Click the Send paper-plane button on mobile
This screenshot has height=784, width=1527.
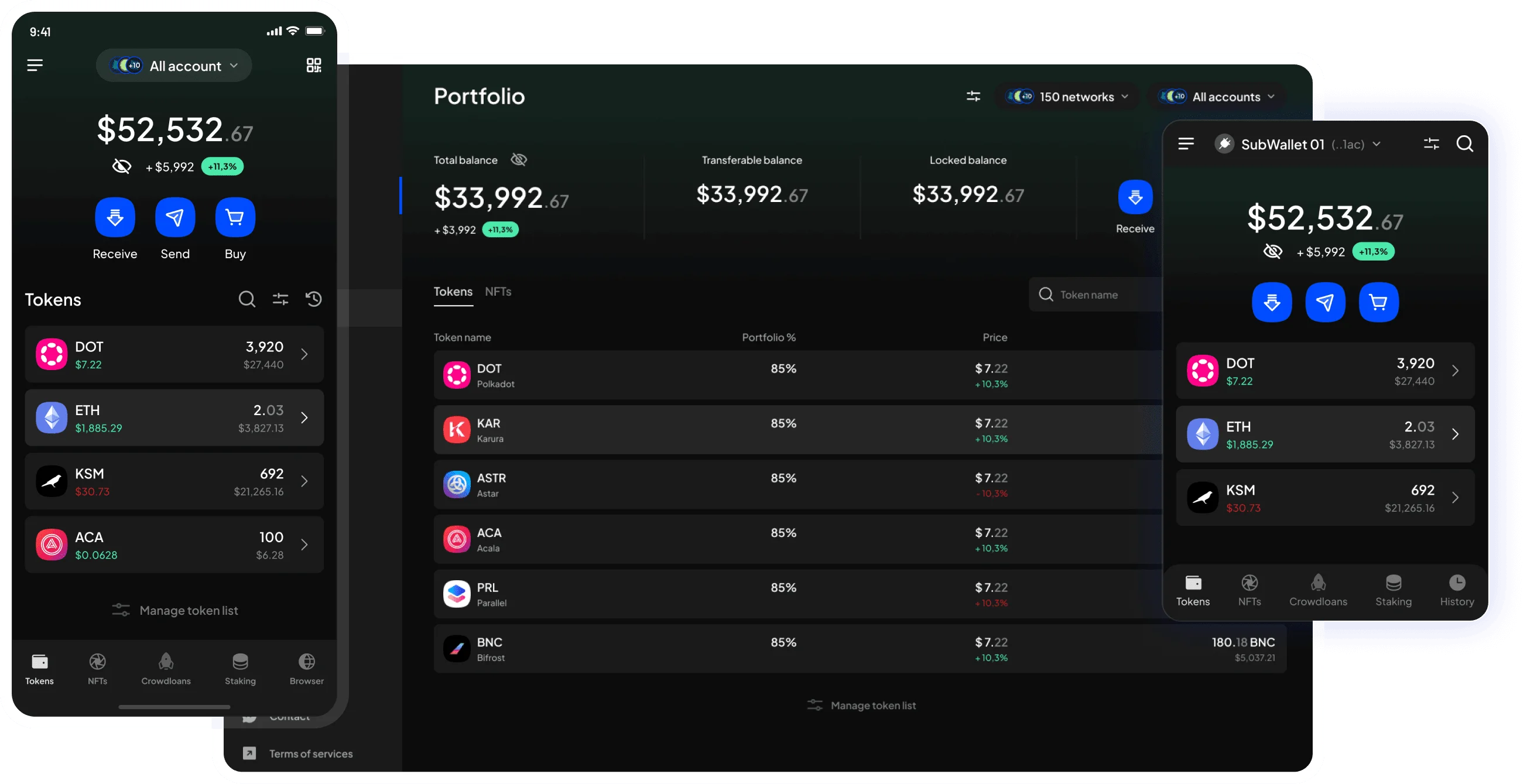coord(175,217)
